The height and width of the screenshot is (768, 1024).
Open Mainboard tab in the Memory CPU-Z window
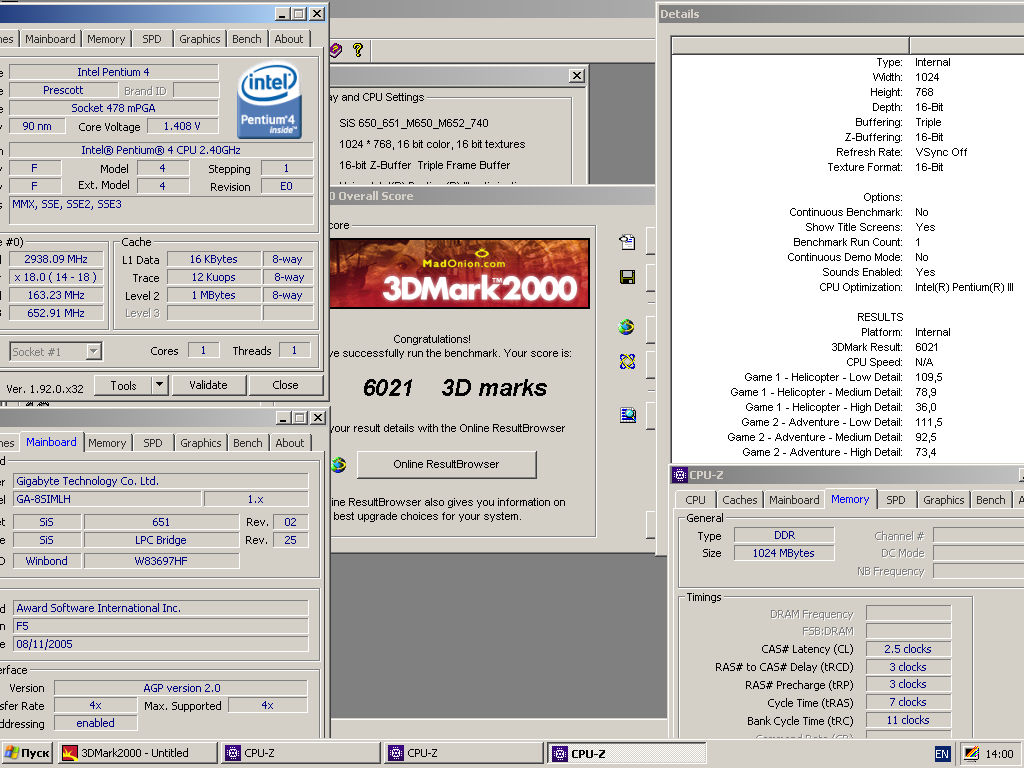coord(794,500)
